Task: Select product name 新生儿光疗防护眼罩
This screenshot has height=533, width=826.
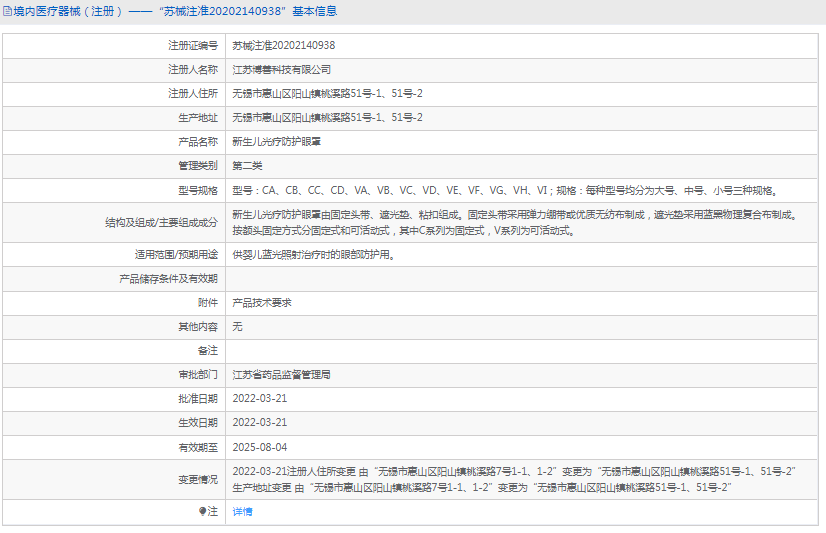Action: tap(276, 141)
